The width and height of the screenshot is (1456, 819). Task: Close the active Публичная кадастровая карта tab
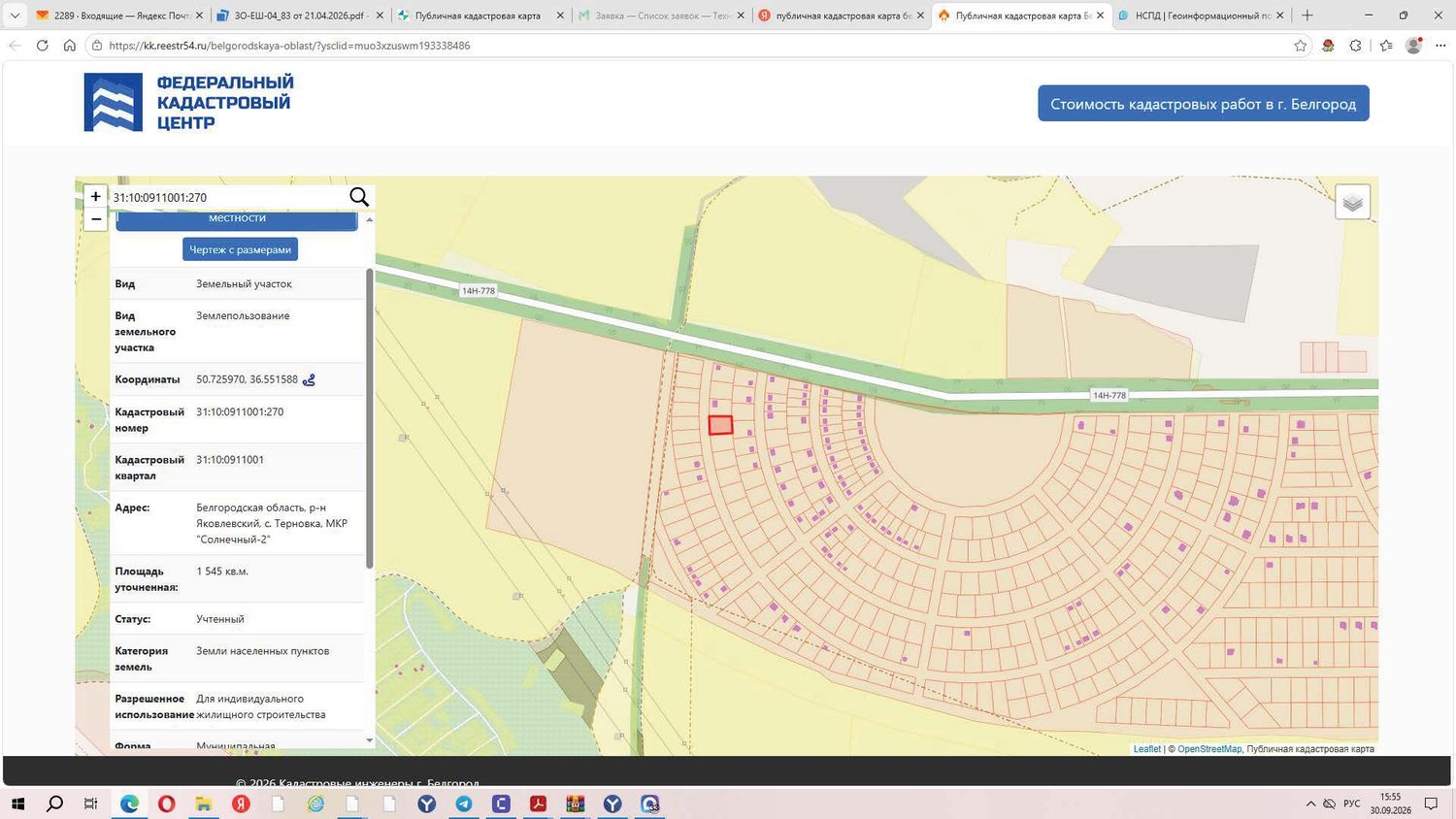1100,16
